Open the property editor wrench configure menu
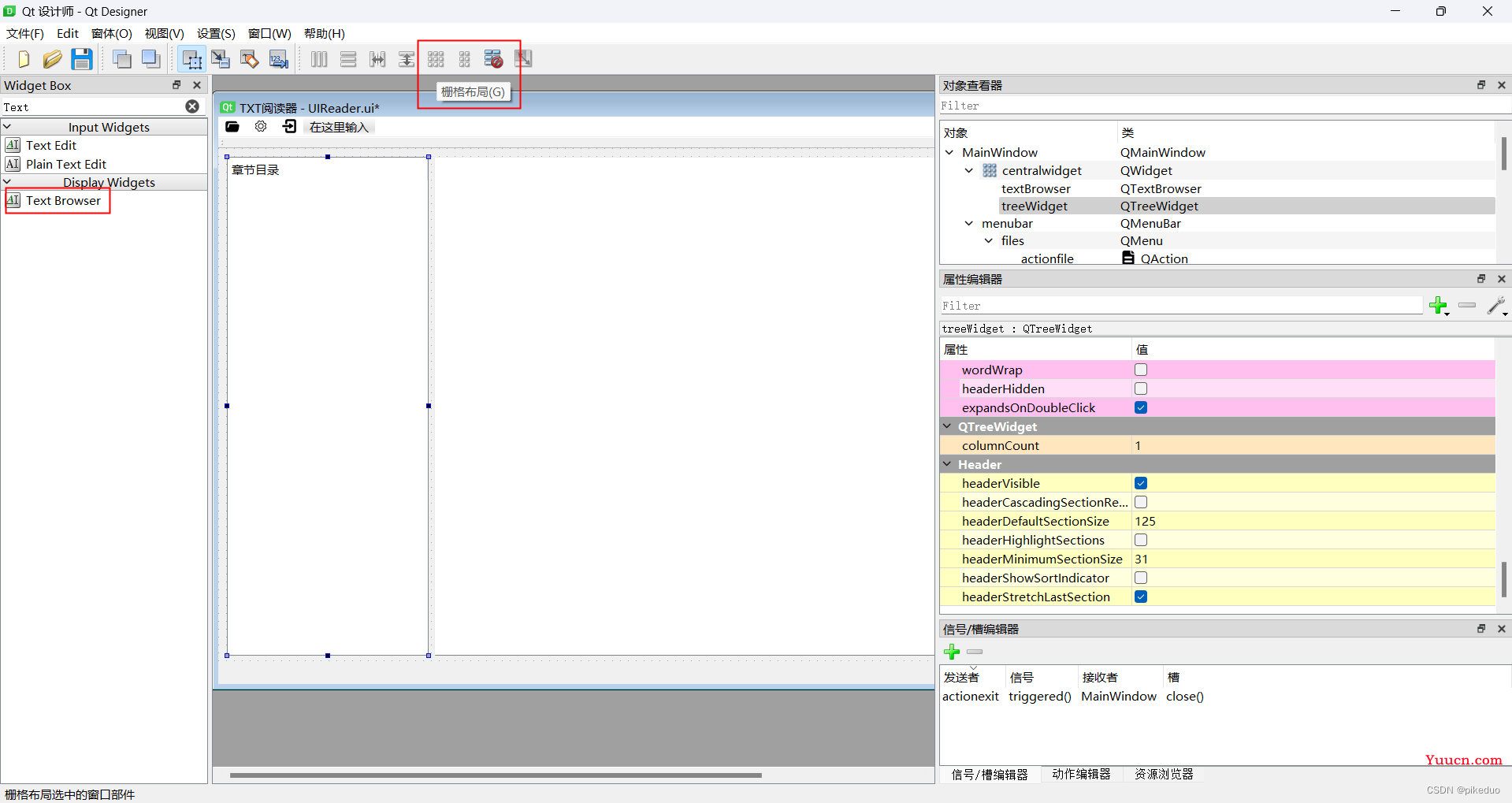The width and height of the screenshot is (1512, 803). (1496, 306)
